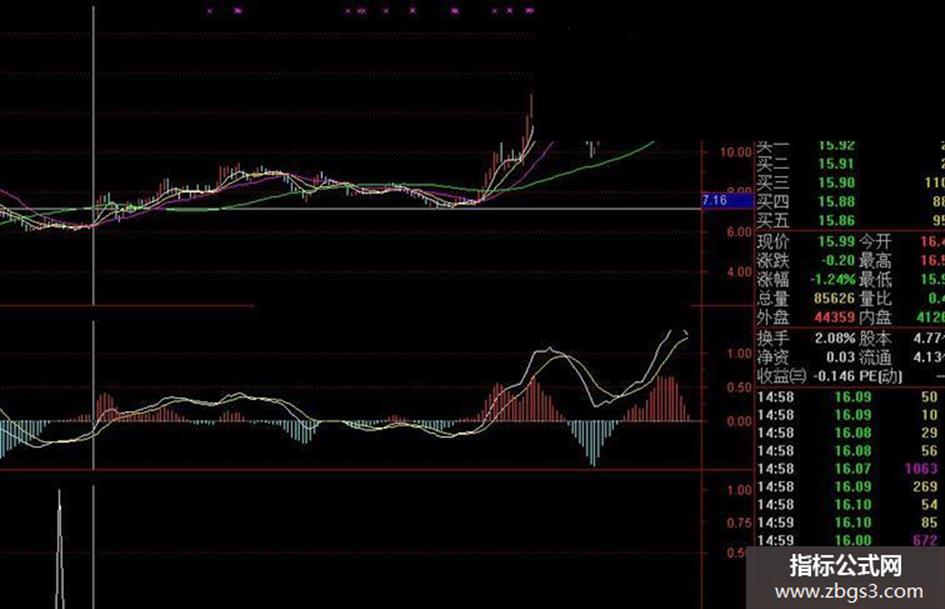Click the 最高 label
Image resolution: width=945 pixels, height=609 pixels.
point(875,260)
